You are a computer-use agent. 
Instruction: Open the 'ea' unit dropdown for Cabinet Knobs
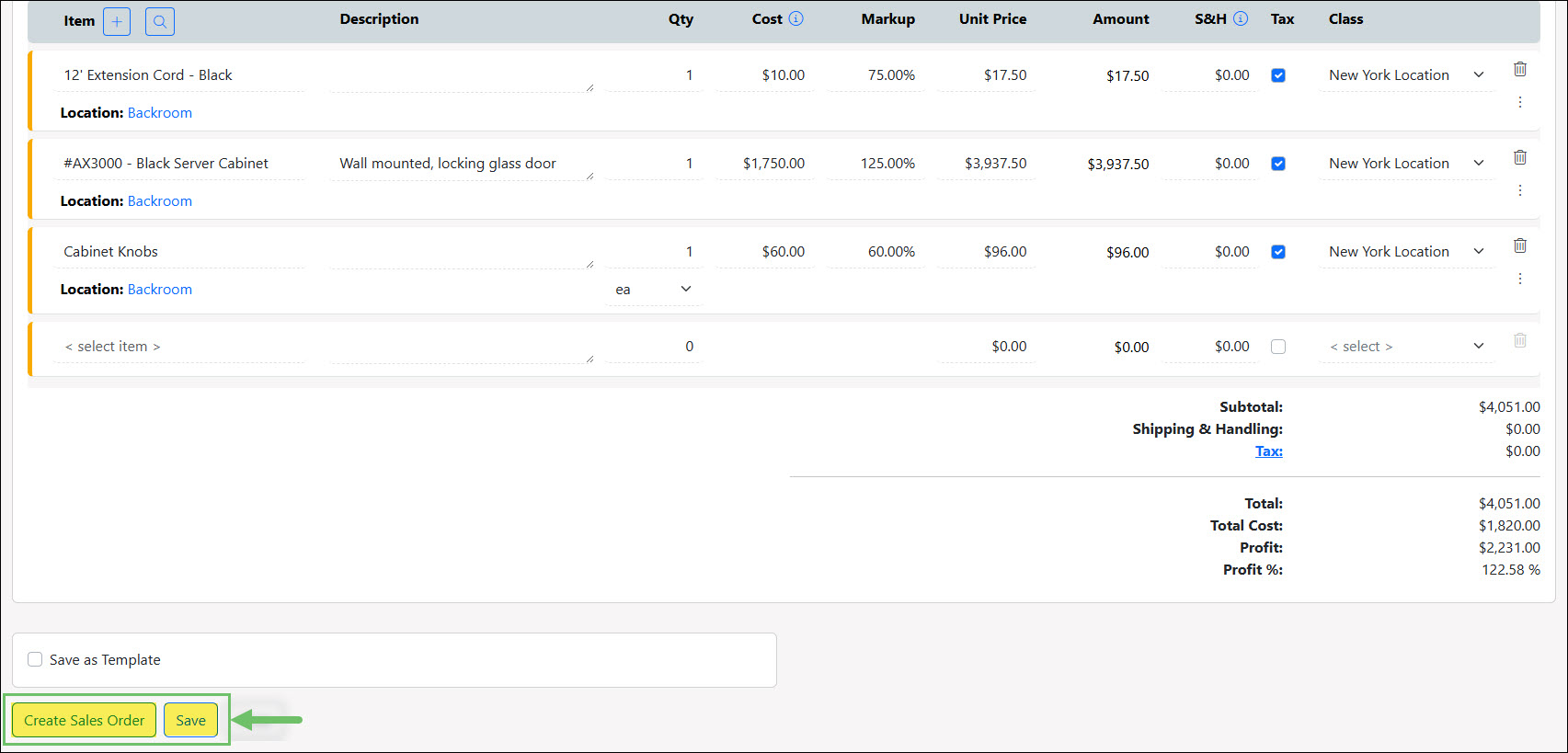click(x=654, y=290)
